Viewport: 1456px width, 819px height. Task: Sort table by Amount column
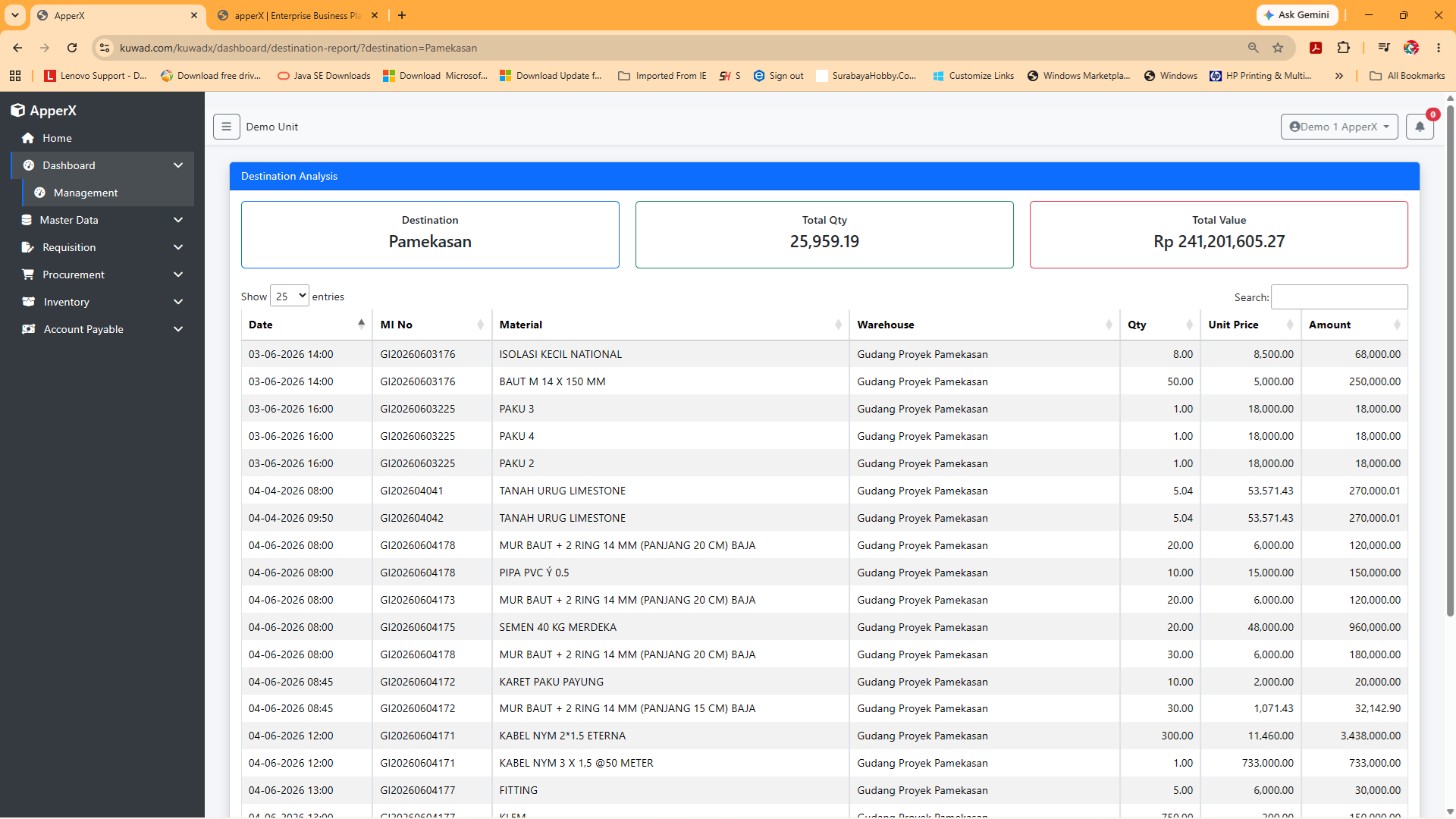pos(1354,325)
